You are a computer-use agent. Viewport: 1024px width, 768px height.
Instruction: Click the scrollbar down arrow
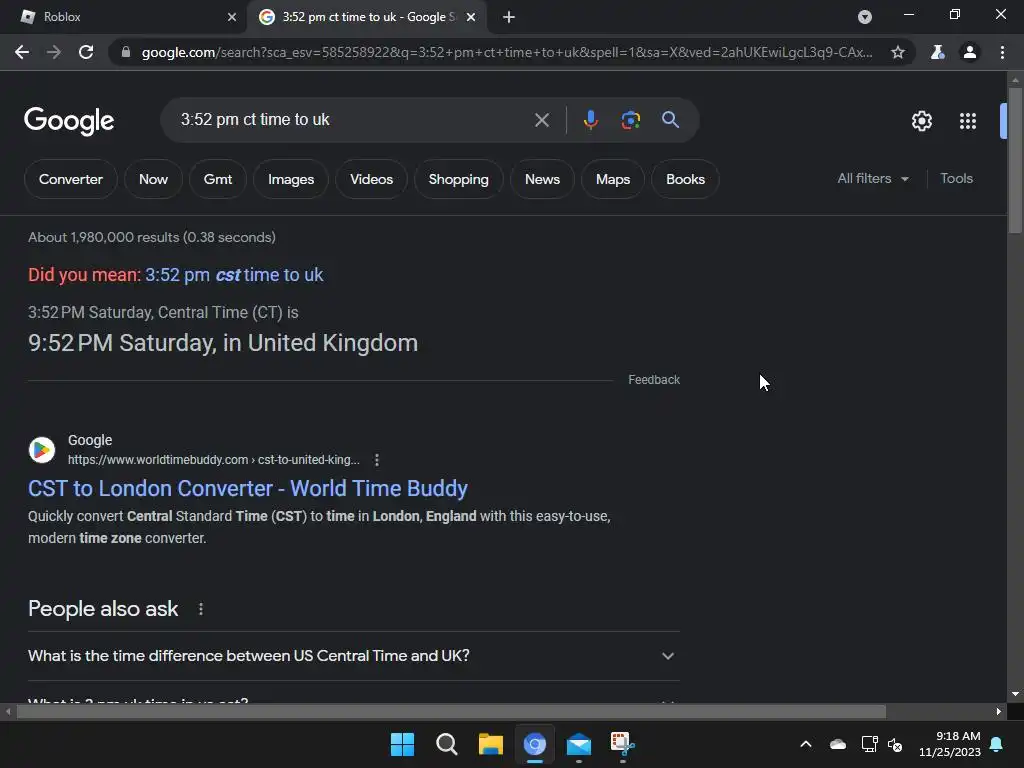click(x=1014, y=694)
